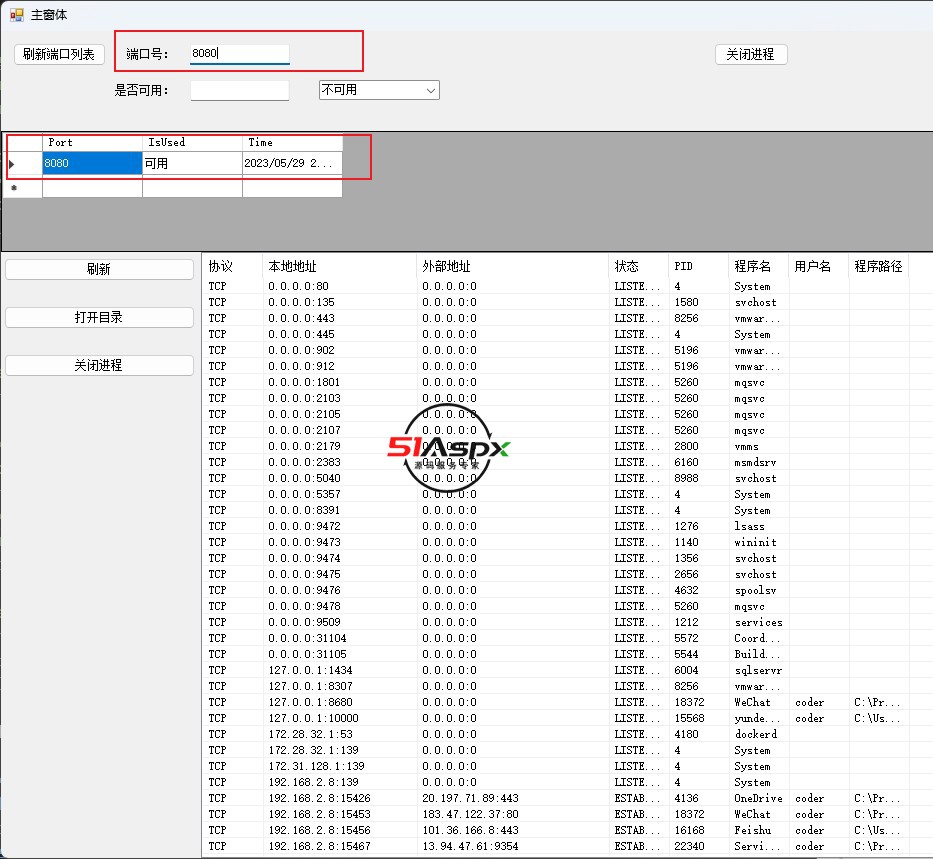Image resolution: width=933 pixels, height=859 pixels.
Task: Click the IsUsed column header
Action: pos(192,143)
